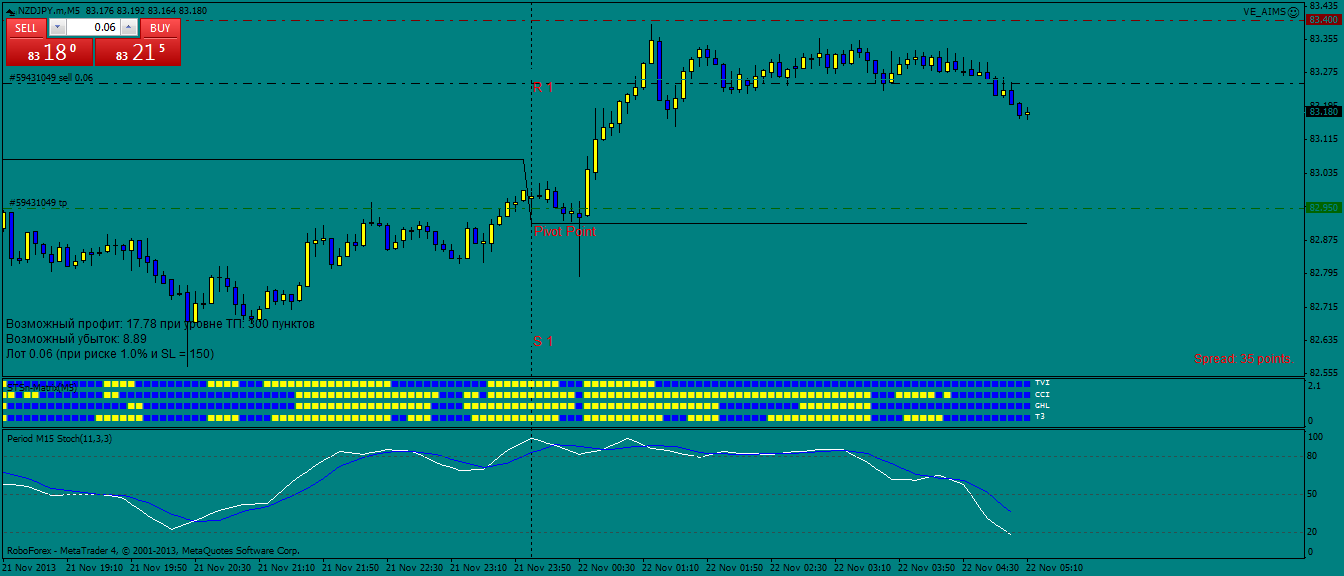The width and height of the screenshot is (1344, 576).
Task: Click the RoboForex MetaTrader 4 copyright text
Action: click(153, 550)
